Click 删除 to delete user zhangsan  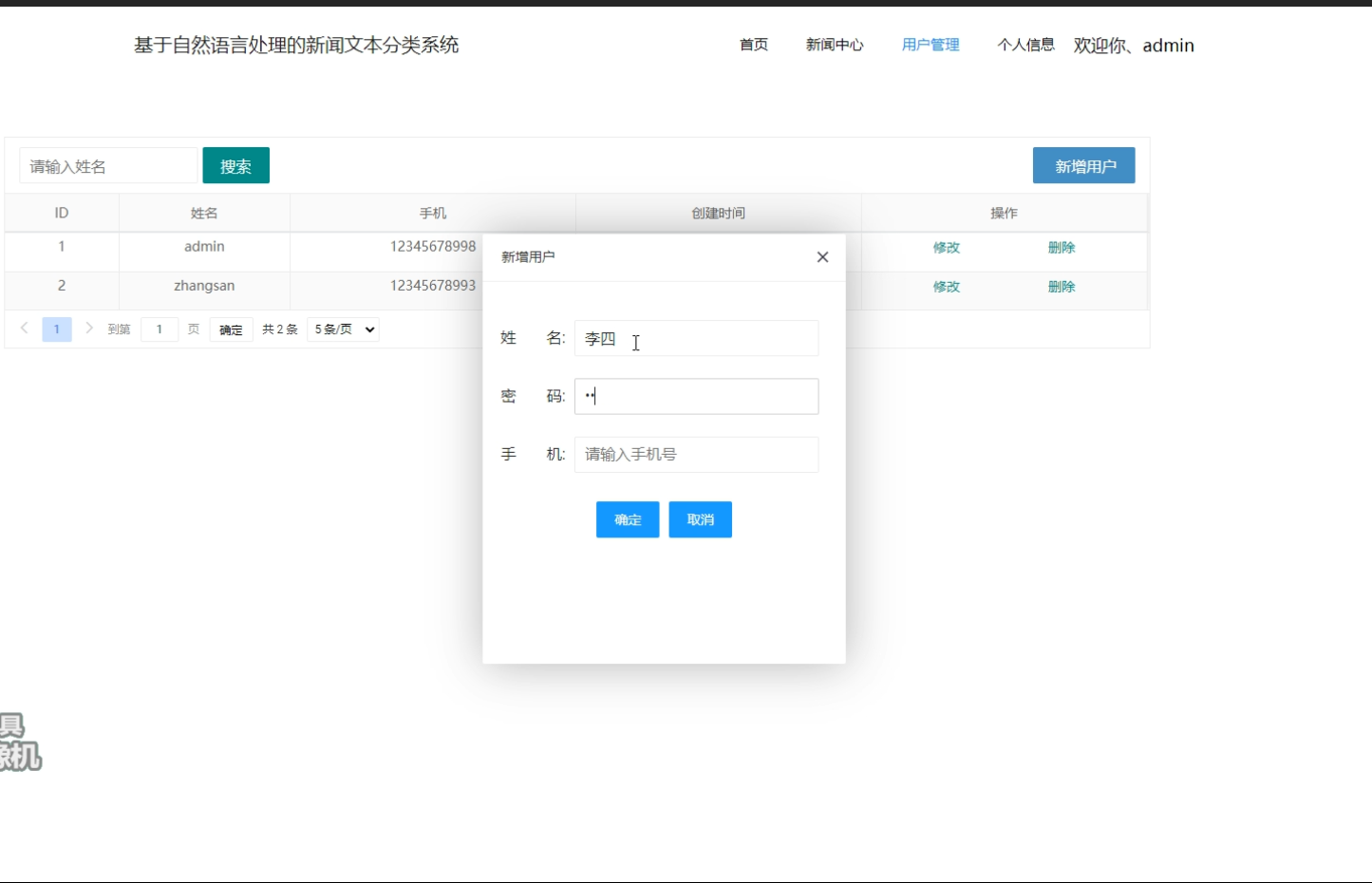(x=1062, y=286)
